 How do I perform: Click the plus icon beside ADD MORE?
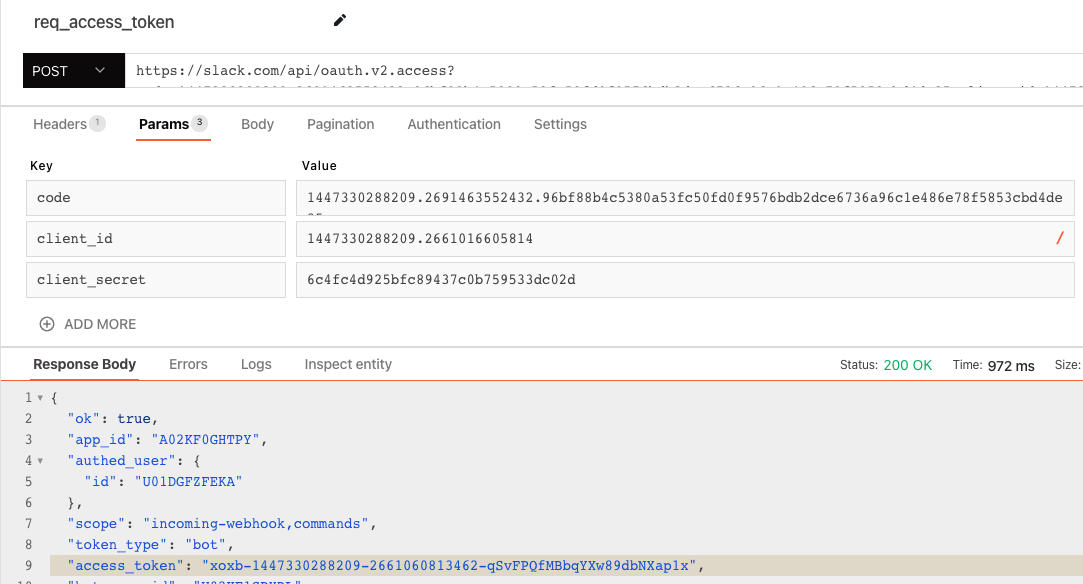point(48,323)
